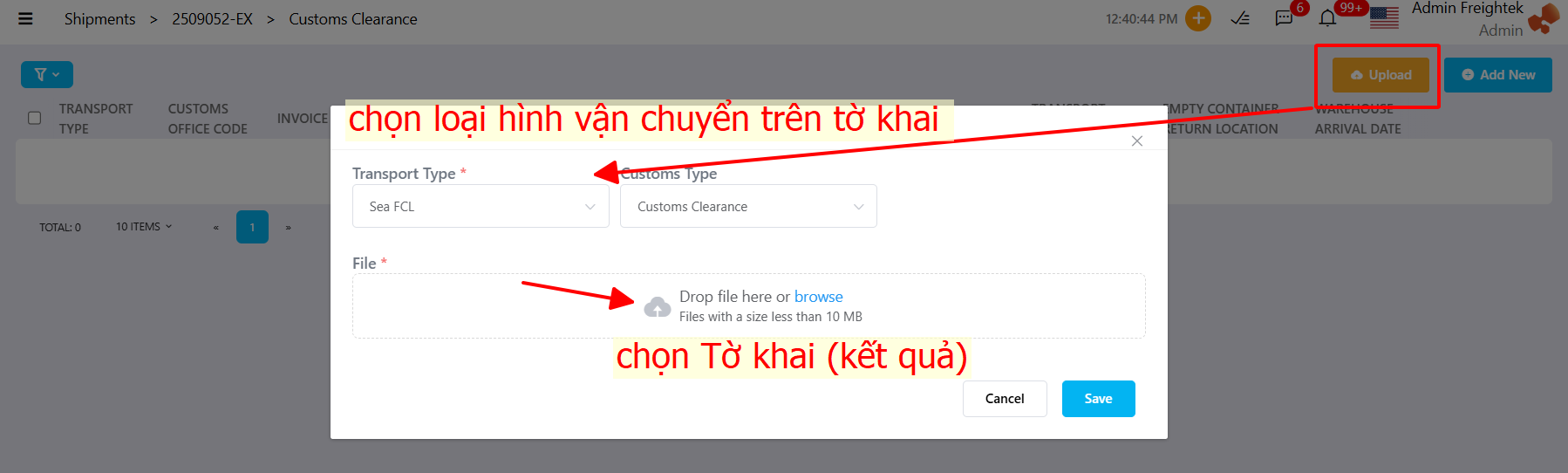Click the orange plus quick-add icon

pos(1198,18)
